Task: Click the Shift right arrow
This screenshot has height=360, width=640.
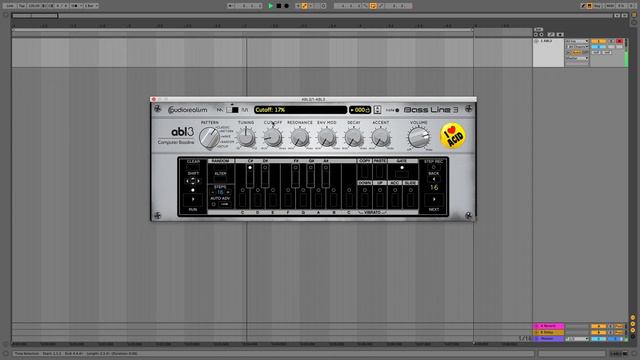Action: [x=199, y=181]
